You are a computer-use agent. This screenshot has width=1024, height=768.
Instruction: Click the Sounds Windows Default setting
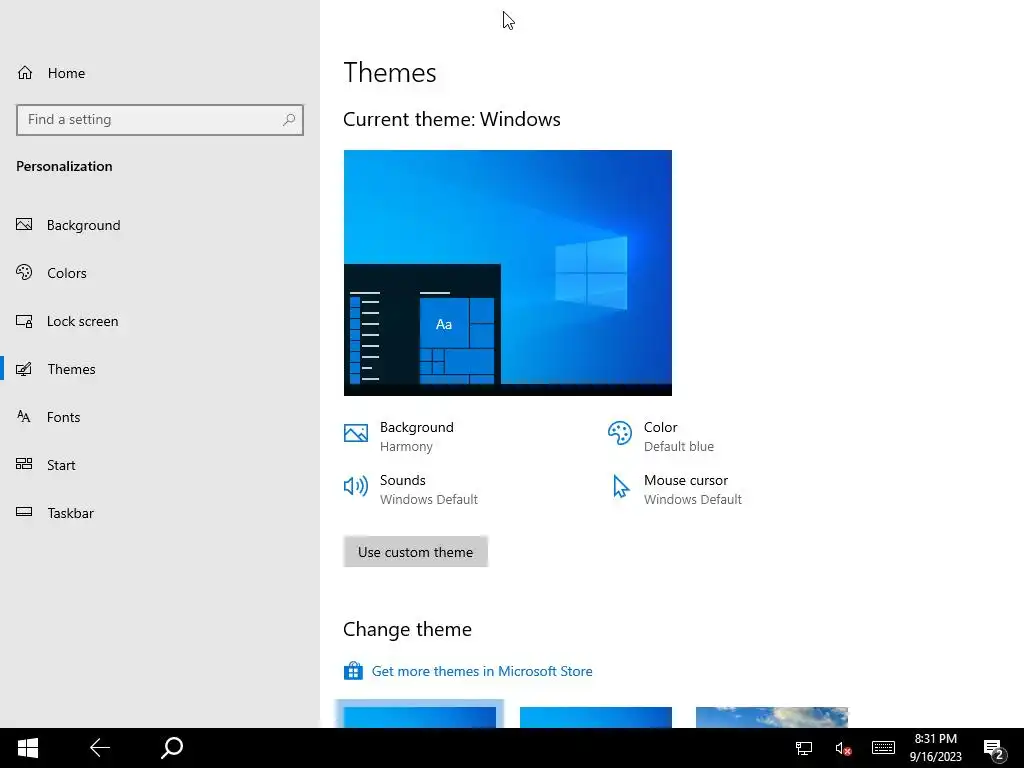click(411, 489)
